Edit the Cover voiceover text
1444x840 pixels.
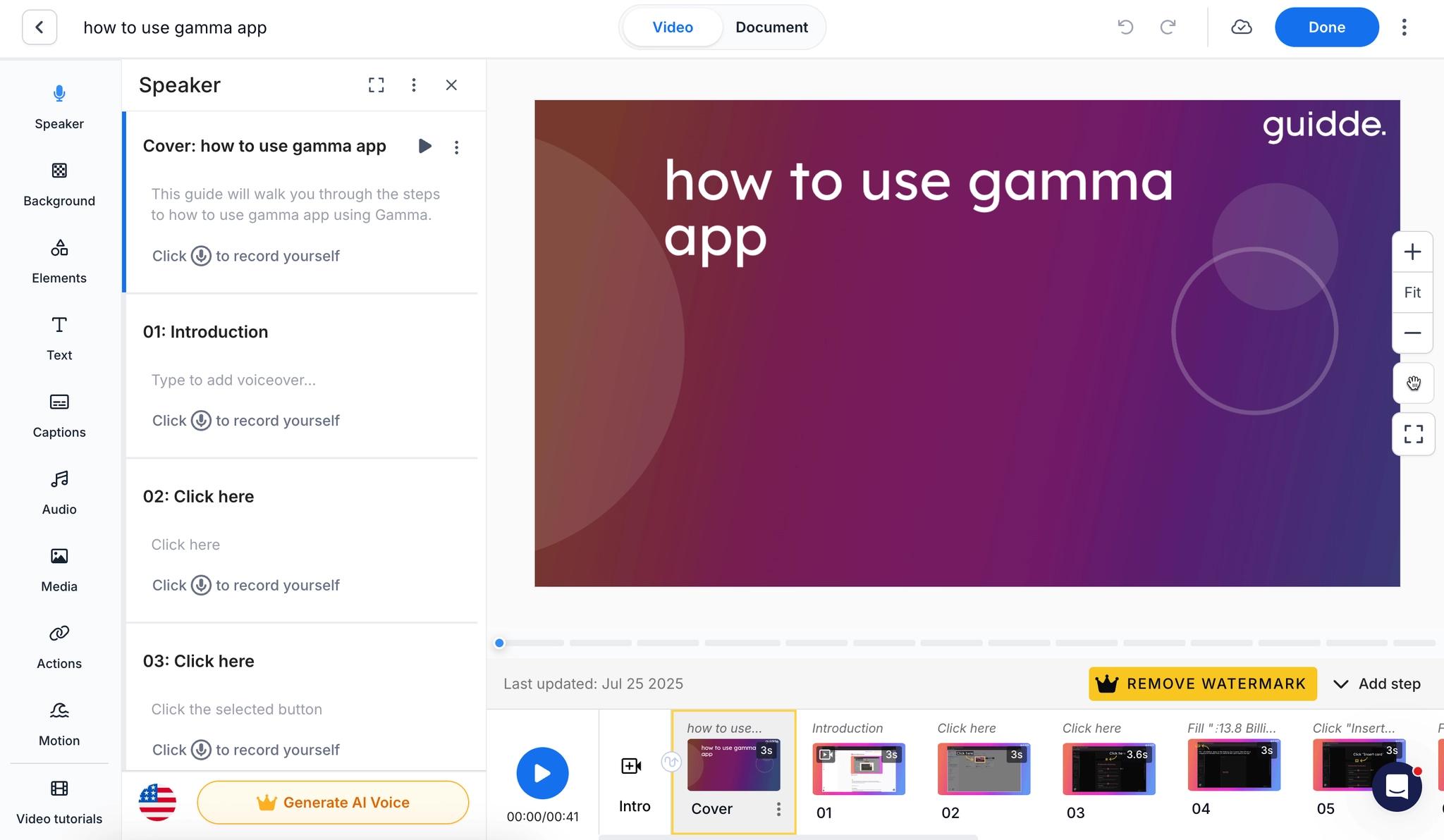point(295,204)
